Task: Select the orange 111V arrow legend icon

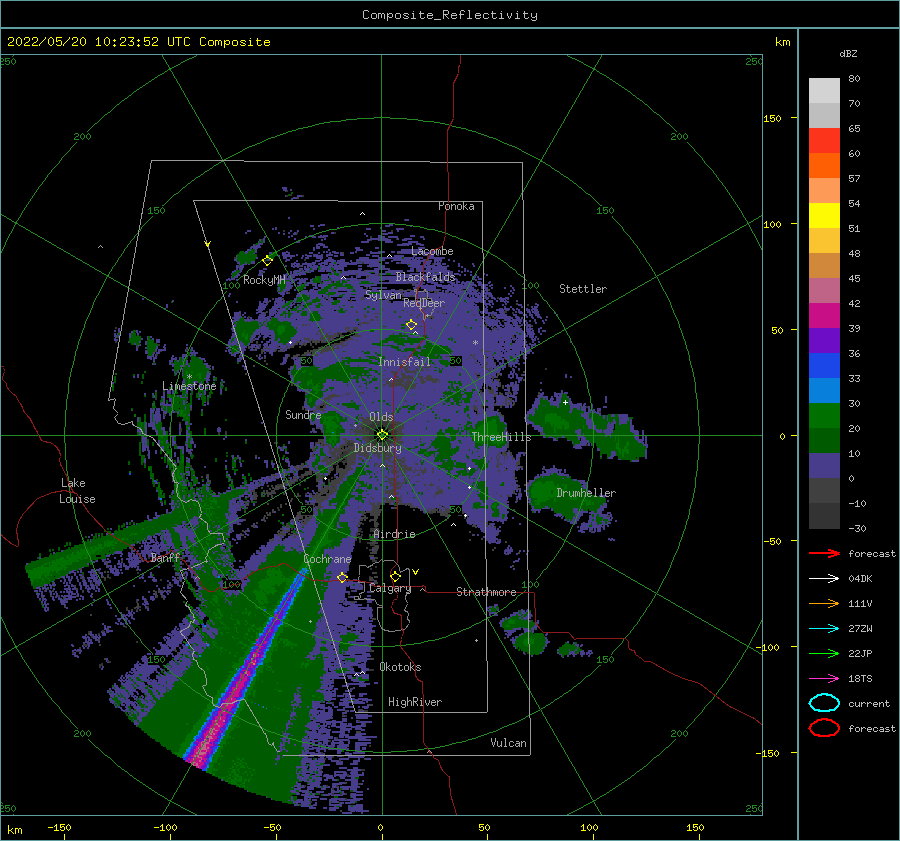Action: (824, 603)
